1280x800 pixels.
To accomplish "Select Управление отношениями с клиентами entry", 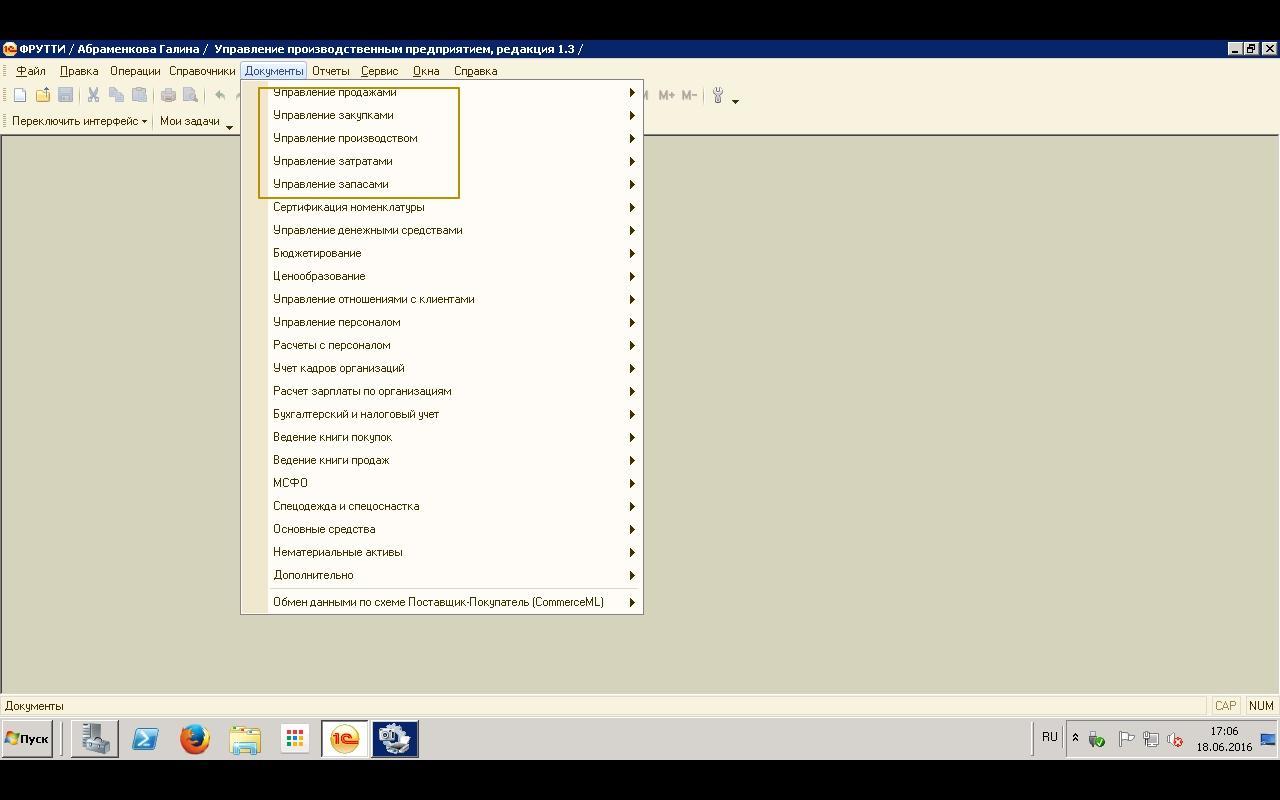I will [x=442, y=299].
